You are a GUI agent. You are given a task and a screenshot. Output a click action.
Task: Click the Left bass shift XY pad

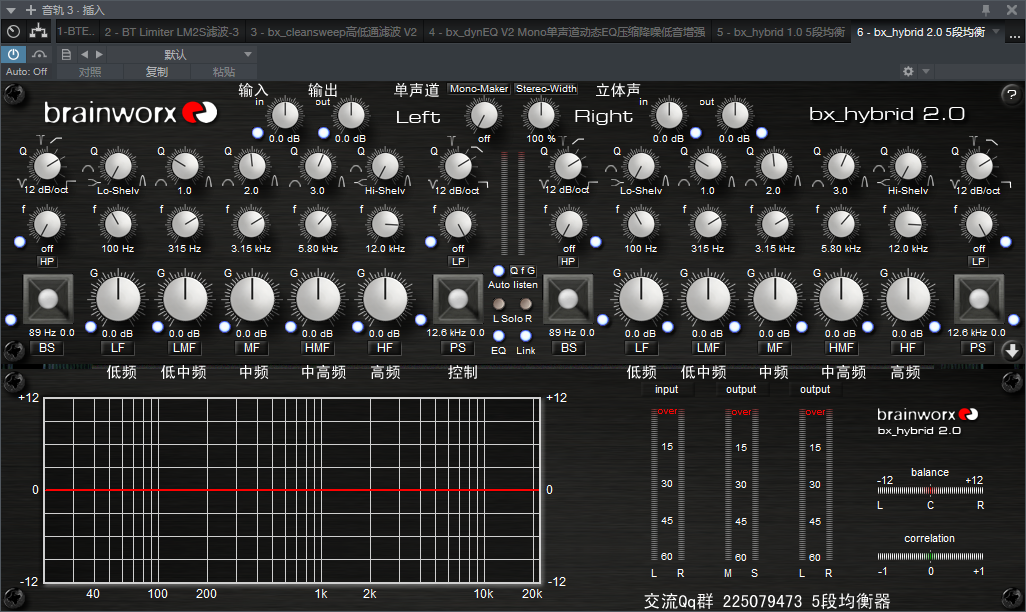48,299
